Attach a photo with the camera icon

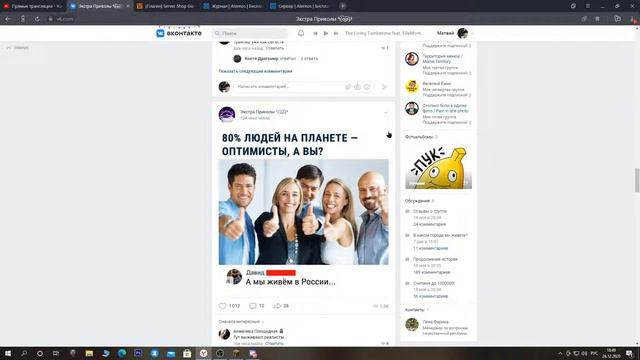pyautogui.click(x=357, y=87)
